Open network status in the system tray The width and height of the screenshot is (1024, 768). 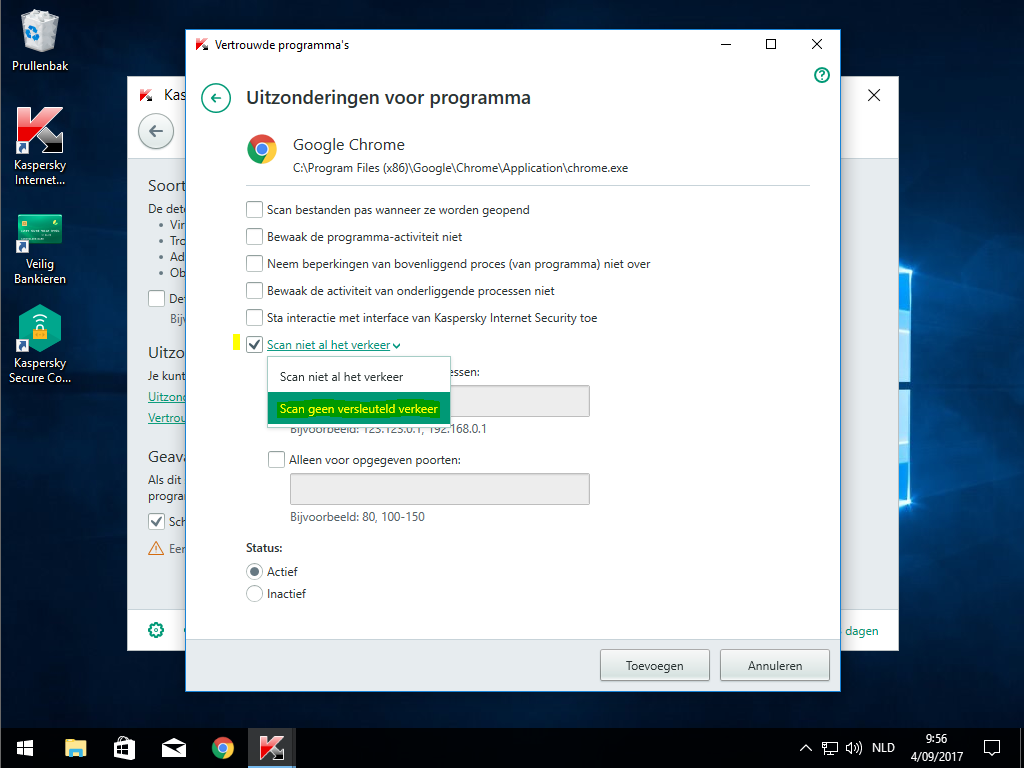point(829,748)
